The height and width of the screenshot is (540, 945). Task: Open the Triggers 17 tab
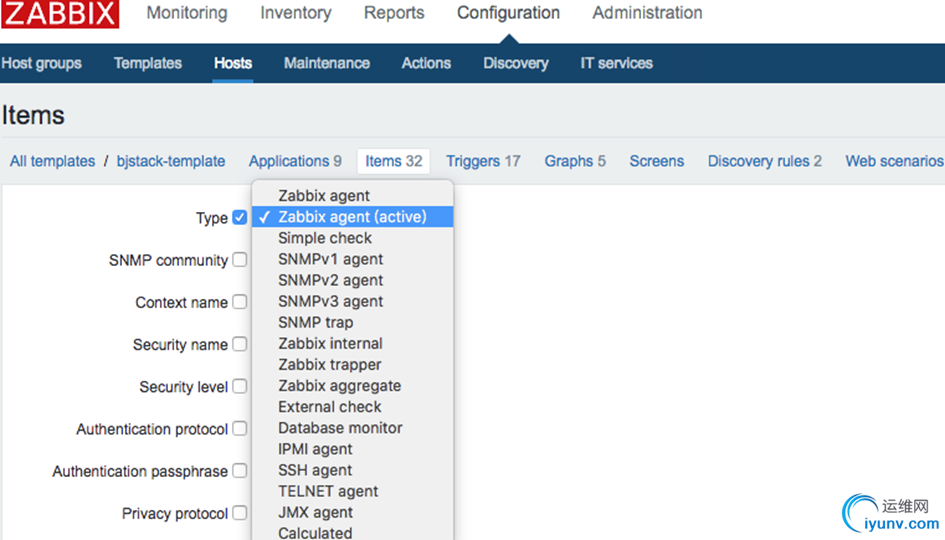pos(483,161)
